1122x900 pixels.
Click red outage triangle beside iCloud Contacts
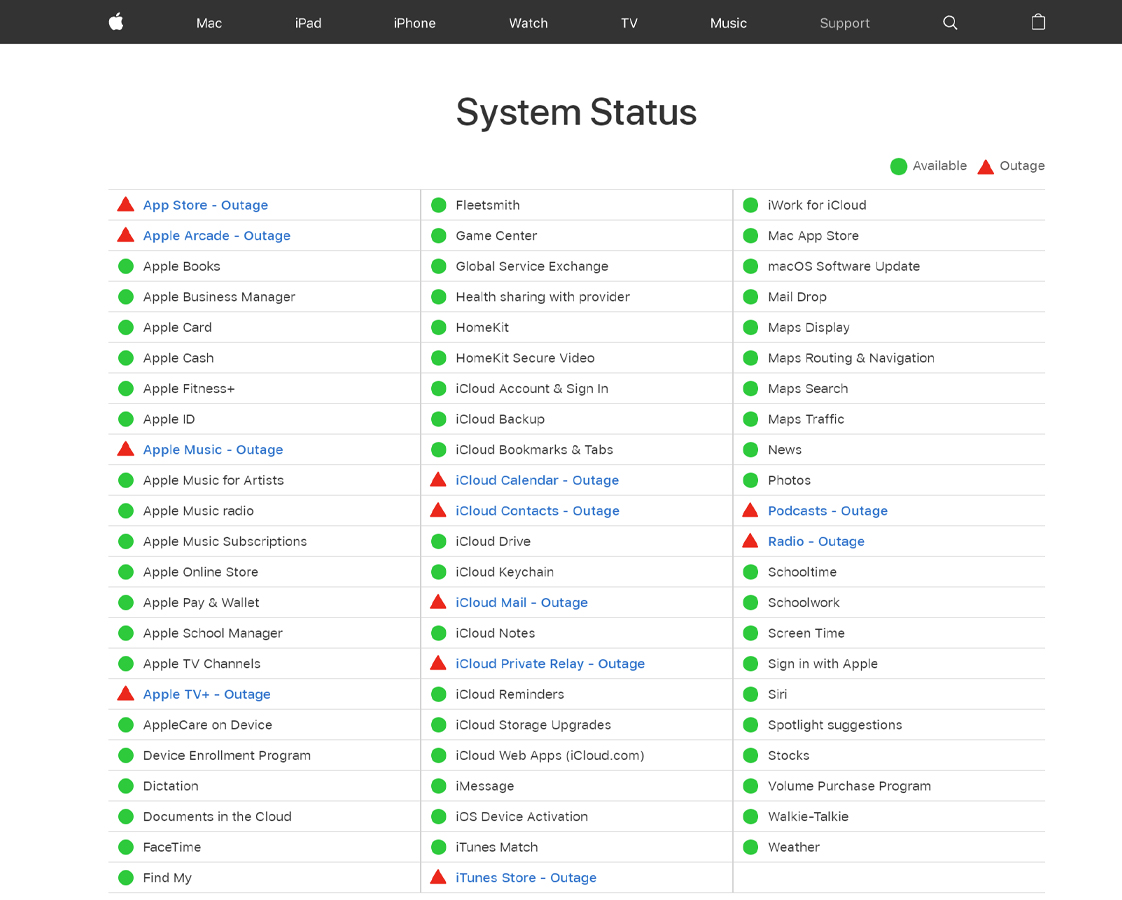pos(439,510)
